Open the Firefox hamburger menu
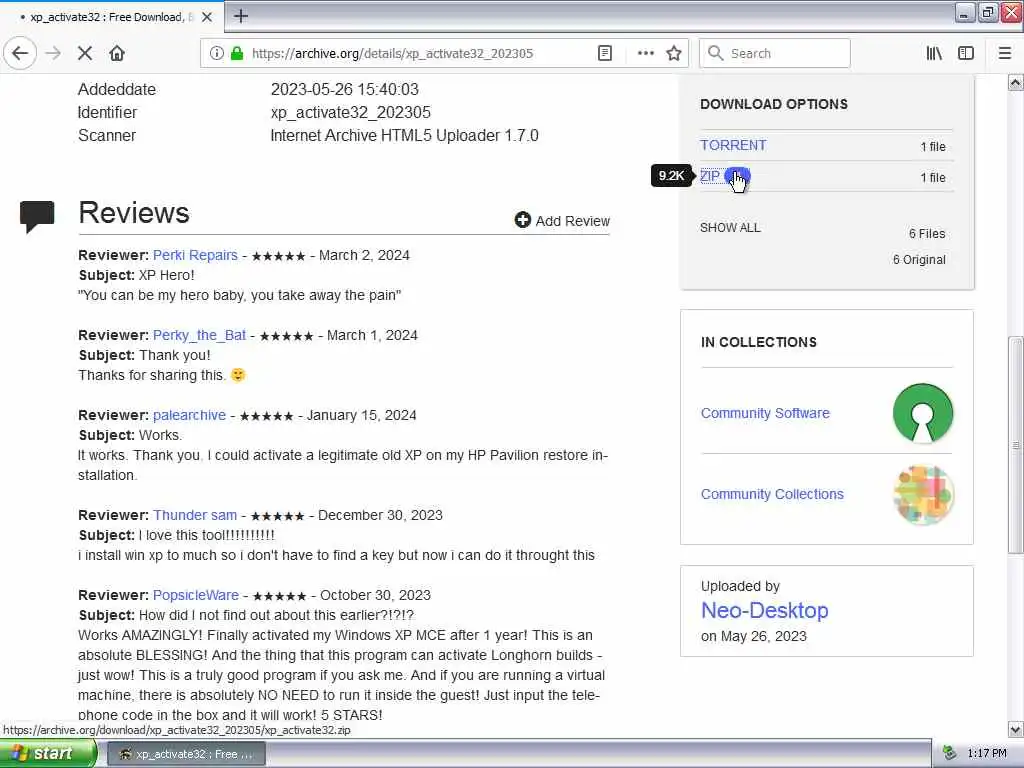Screen dimensions: 1024x768 tap(1005, 54)
